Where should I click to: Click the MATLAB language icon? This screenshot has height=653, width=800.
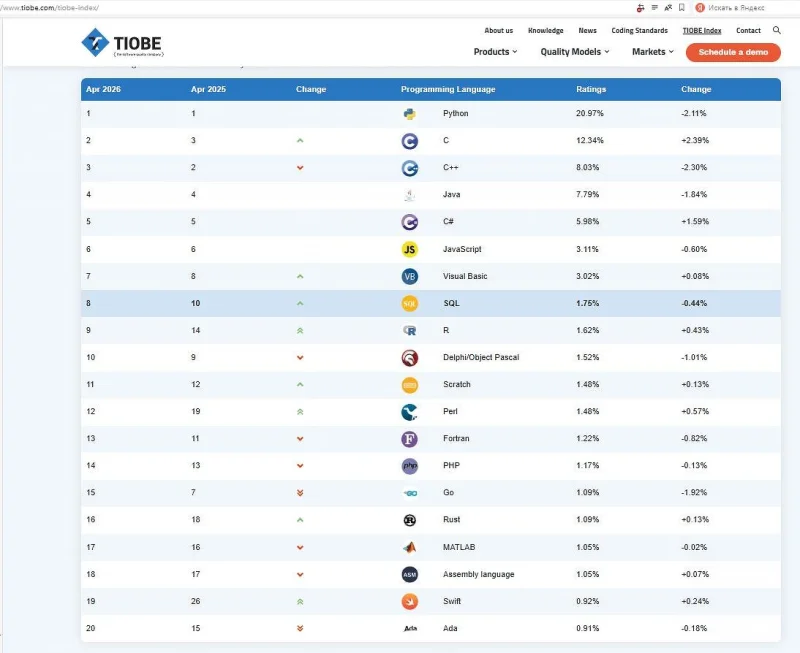(410, 547)
